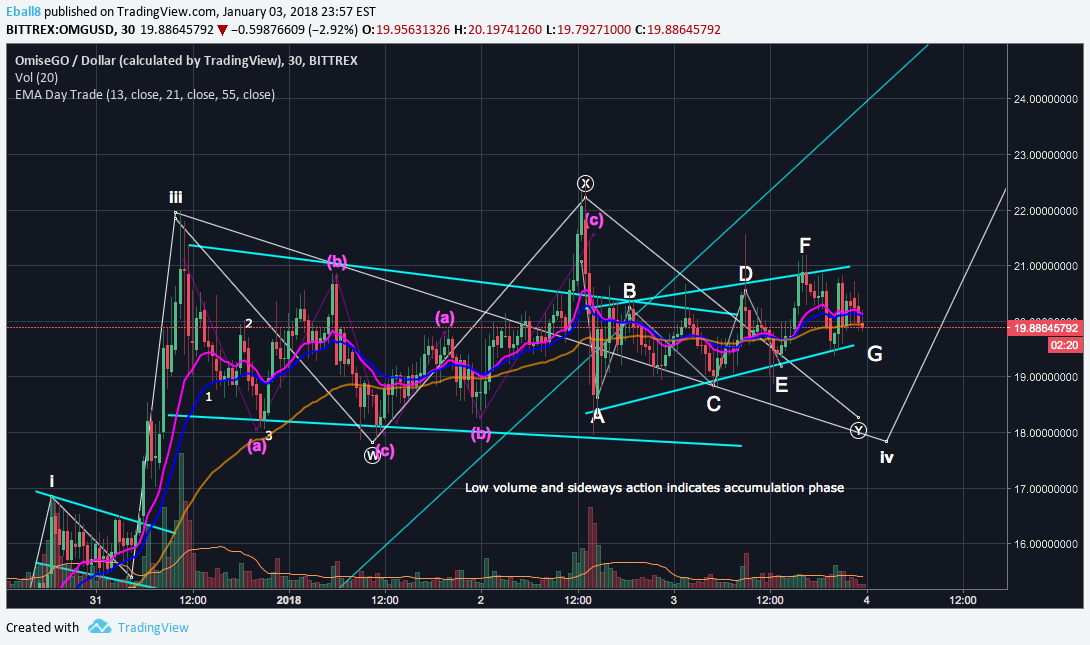
Task: Click the close price value C:19.88645792
Action: click(678, 30)
